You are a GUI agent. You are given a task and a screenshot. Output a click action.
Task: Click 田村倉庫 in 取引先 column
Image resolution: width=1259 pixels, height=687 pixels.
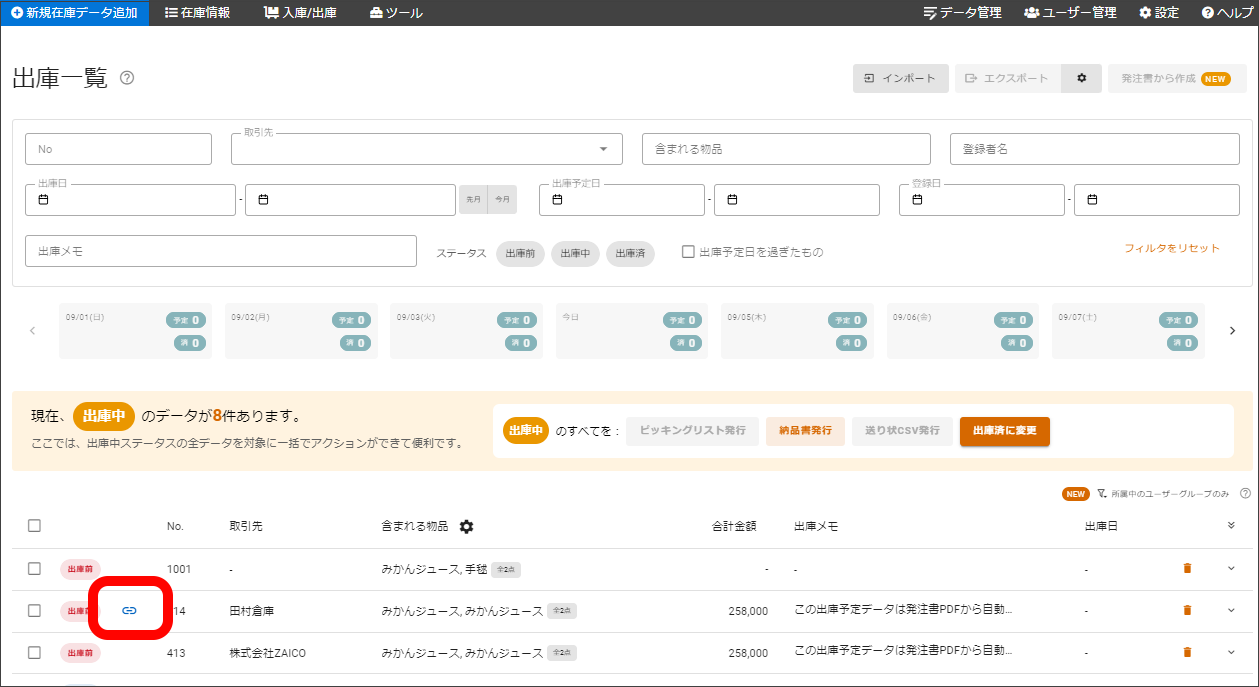click(x=252, y=611)
